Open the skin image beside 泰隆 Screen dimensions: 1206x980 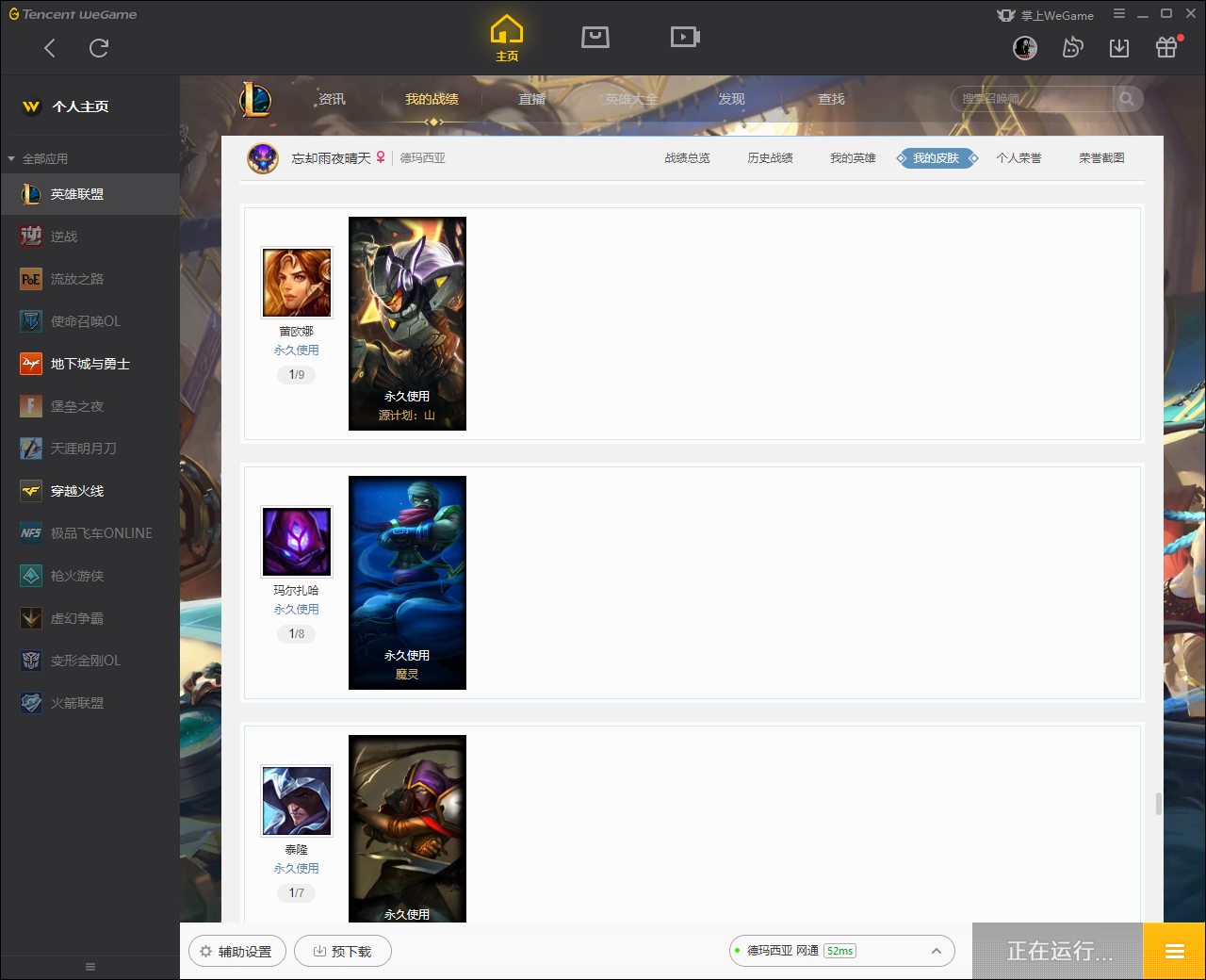(407, 828)
